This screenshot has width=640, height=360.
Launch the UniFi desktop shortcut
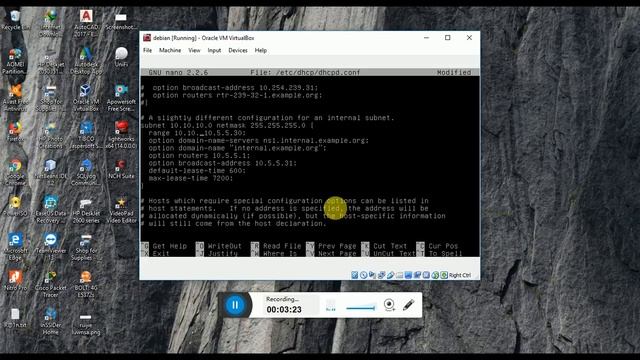click(x=121, y=58)
